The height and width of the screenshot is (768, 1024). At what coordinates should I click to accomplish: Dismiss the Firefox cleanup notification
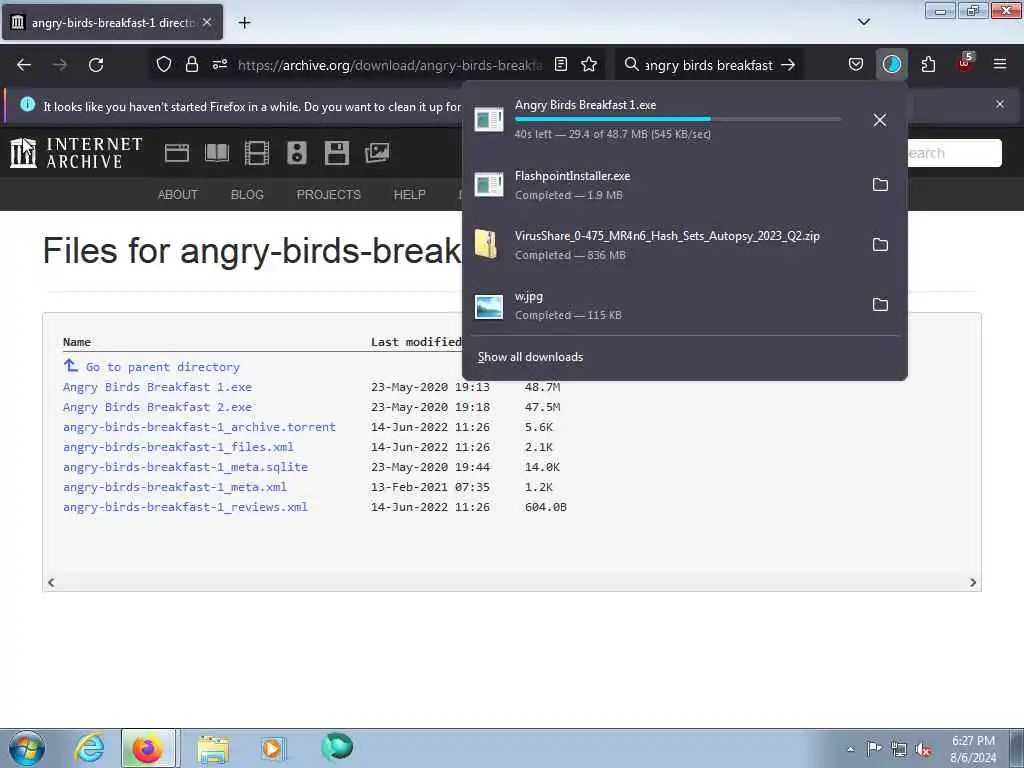(x=1000, y=104)
